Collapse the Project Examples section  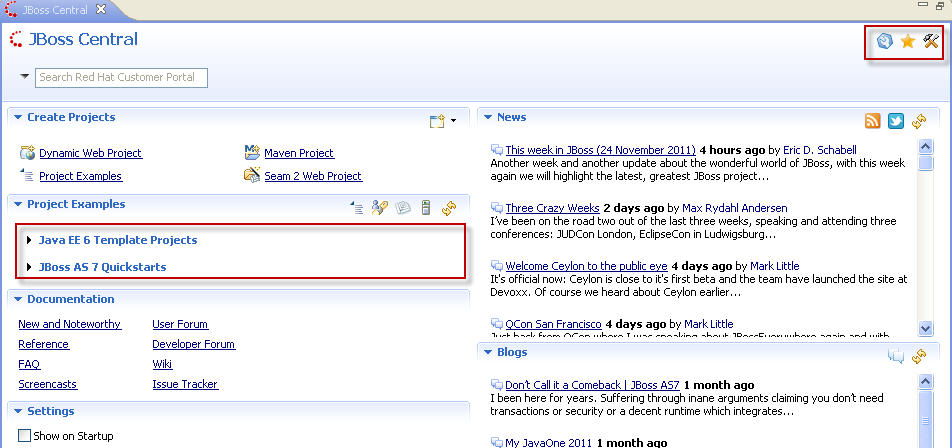(x=18, y=205)
